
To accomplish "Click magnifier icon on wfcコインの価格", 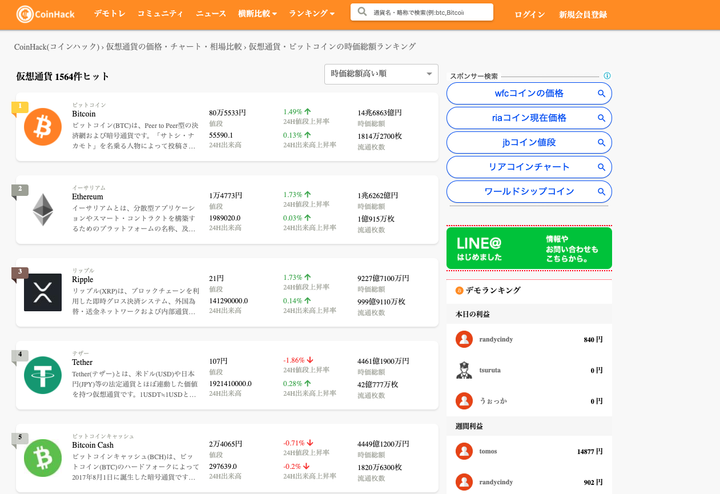I will pos(601,94).
